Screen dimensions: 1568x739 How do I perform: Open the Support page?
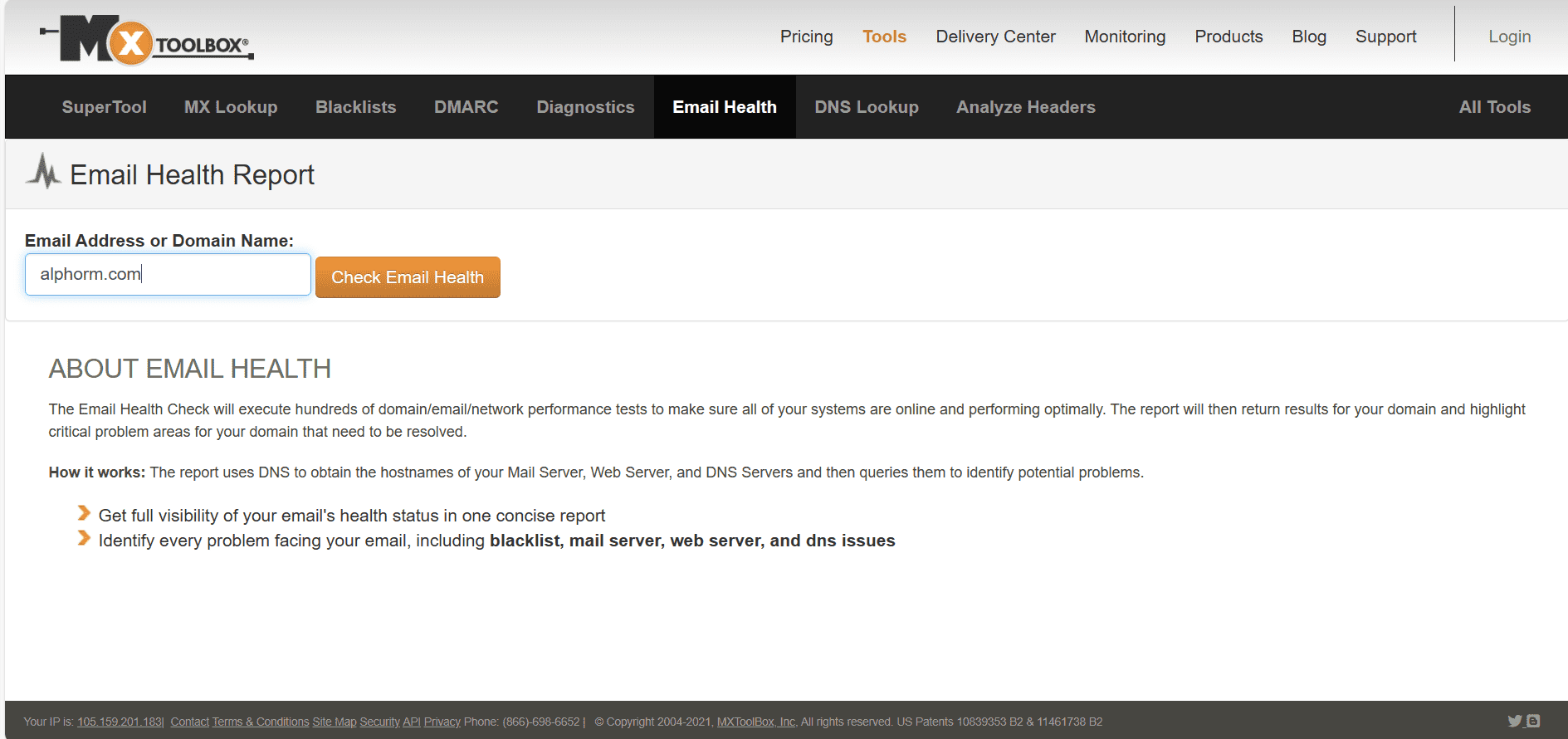click(1385, 37)
